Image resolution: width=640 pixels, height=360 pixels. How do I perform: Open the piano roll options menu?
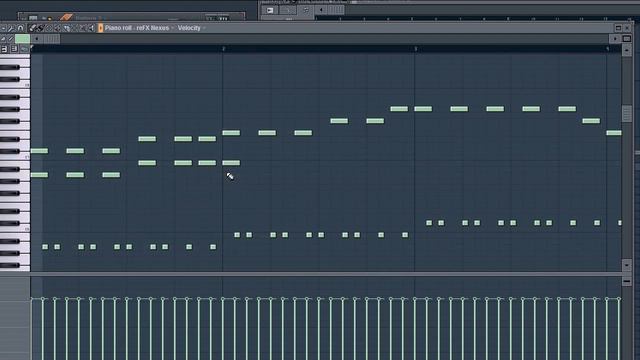click(3, 28)
